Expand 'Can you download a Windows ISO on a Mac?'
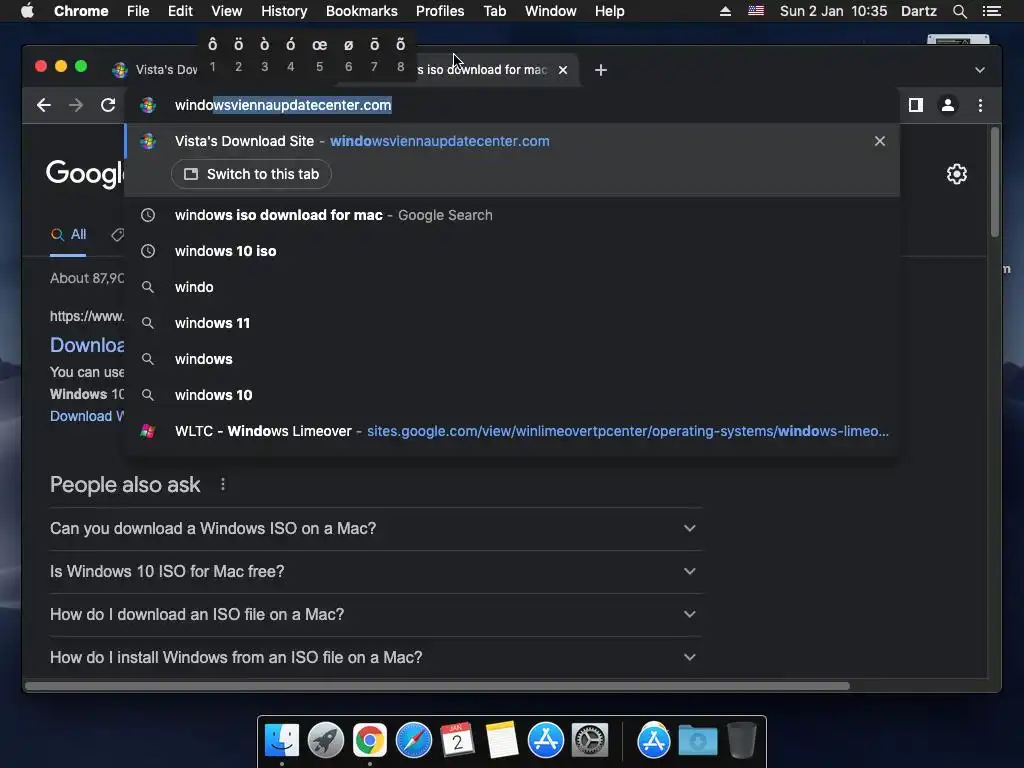 (376, 528)
